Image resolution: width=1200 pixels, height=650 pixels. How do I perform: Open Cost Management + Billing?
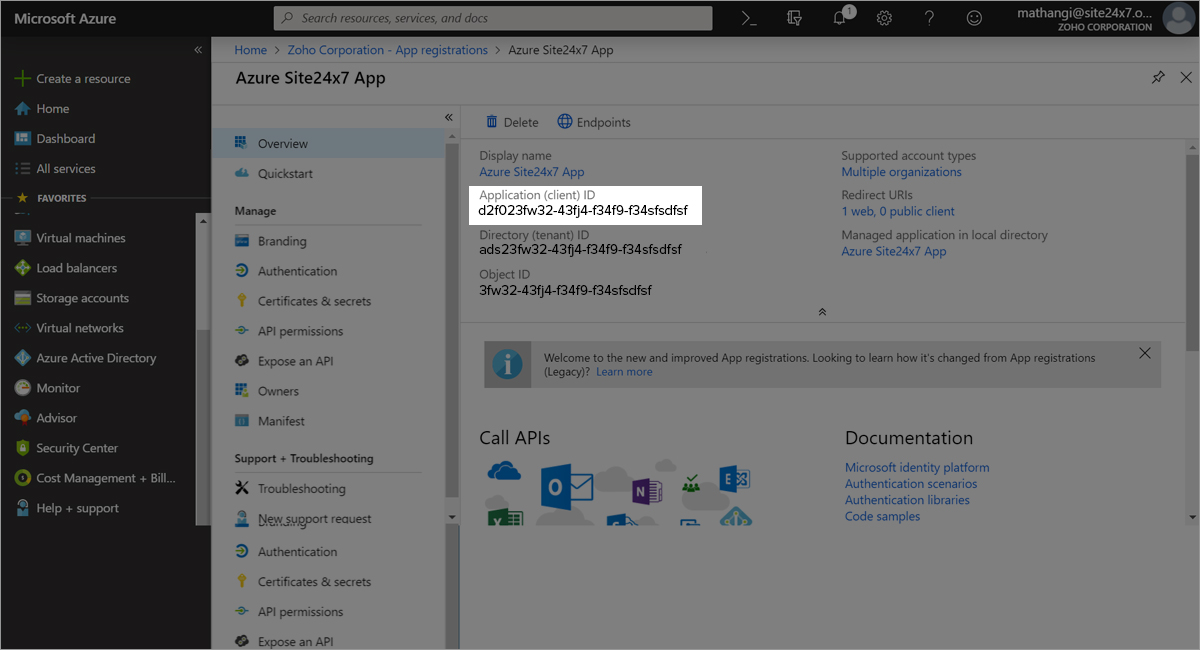click(x=95, y=478)
